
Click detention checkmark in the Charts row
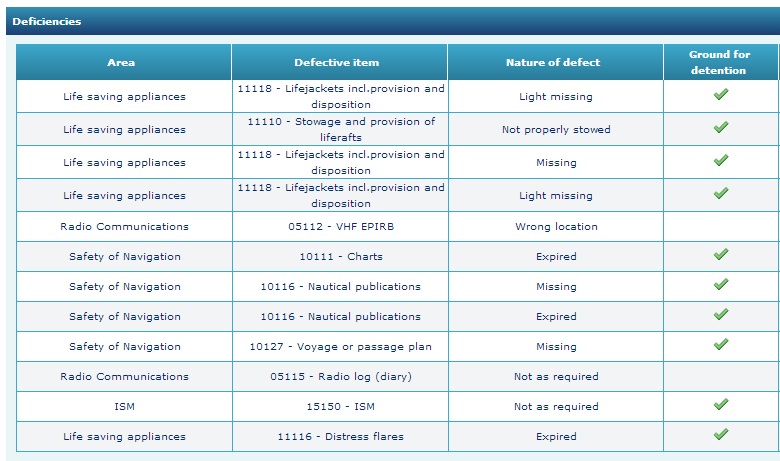(x=720, y=255)
